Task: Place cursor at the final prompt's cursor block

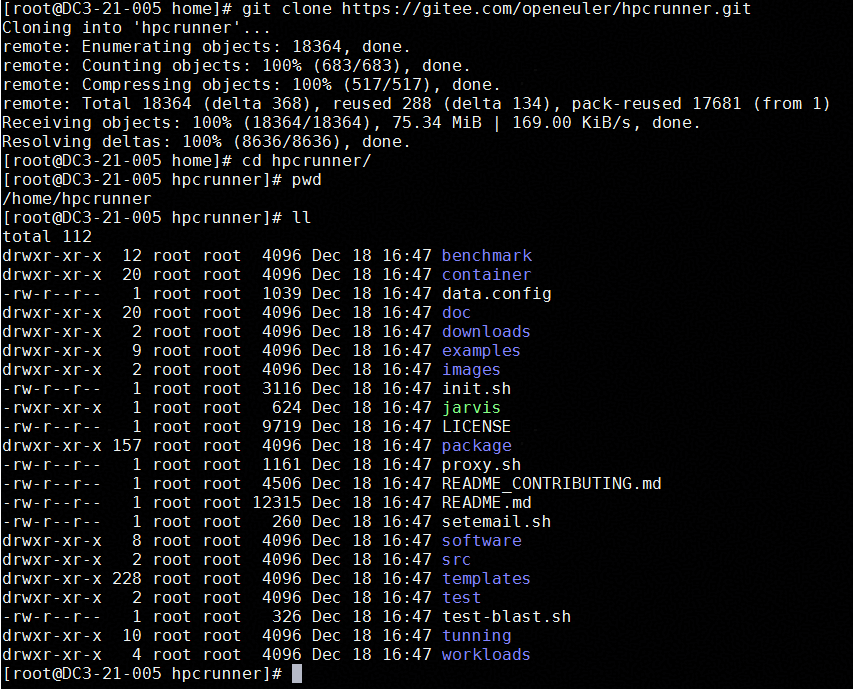Action: (x=296, y=674)
